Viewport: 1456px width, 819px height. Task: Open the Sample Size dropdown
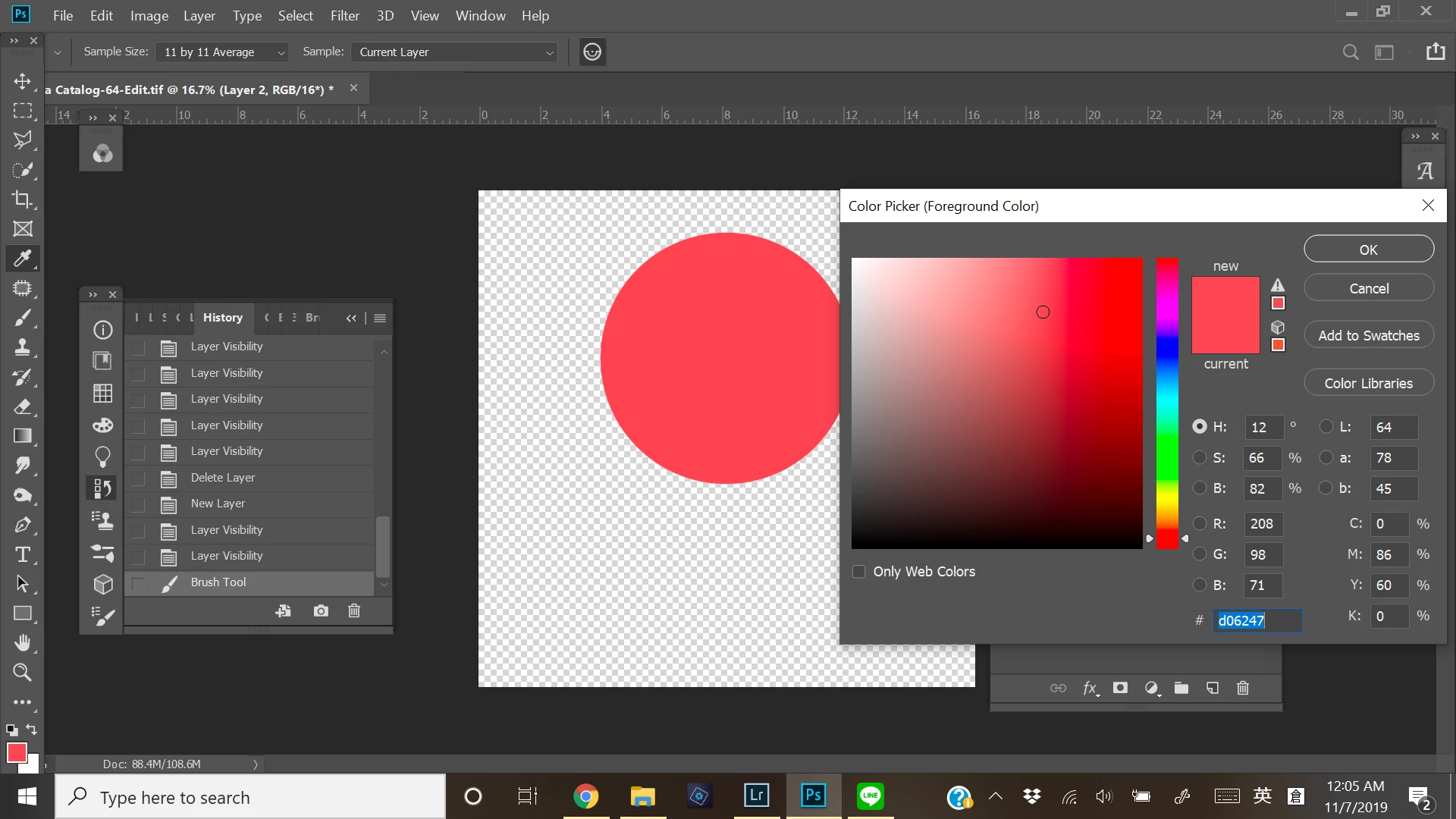click(222, 52)
